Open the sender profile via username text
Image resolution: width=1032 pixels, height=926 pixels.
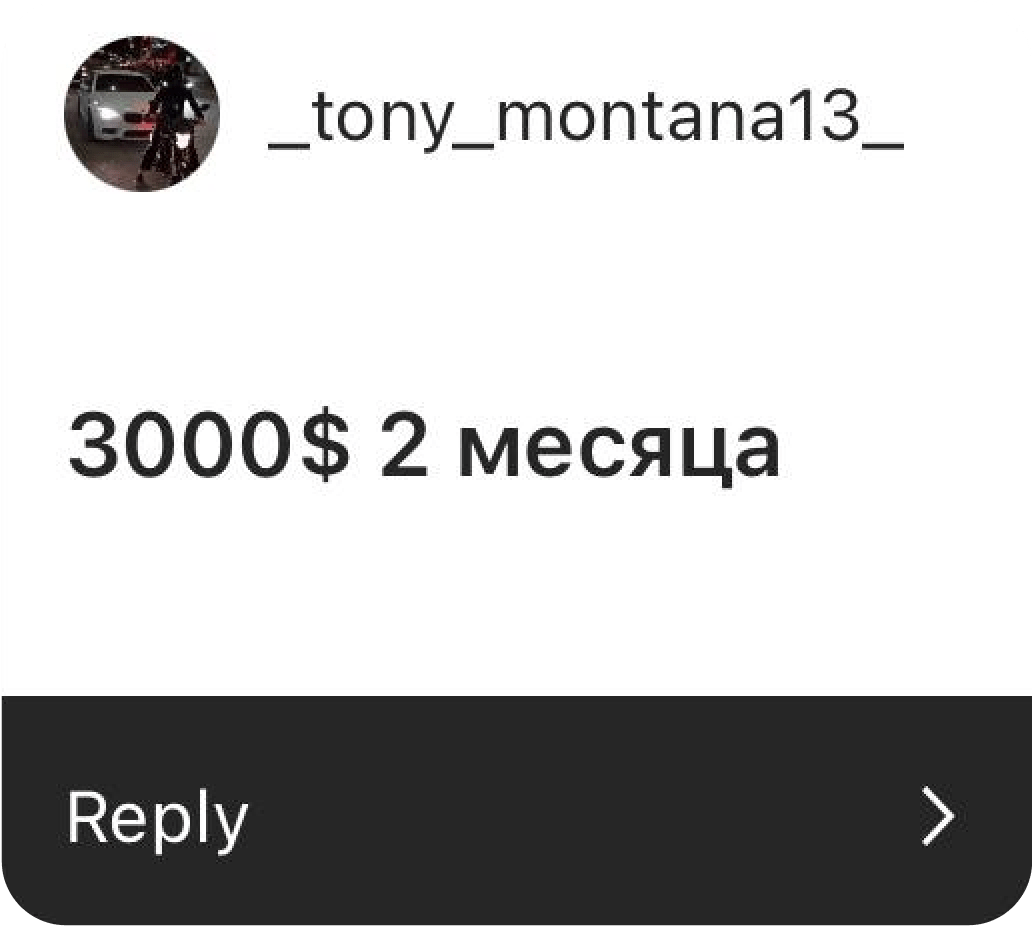(x=586, y=121)
